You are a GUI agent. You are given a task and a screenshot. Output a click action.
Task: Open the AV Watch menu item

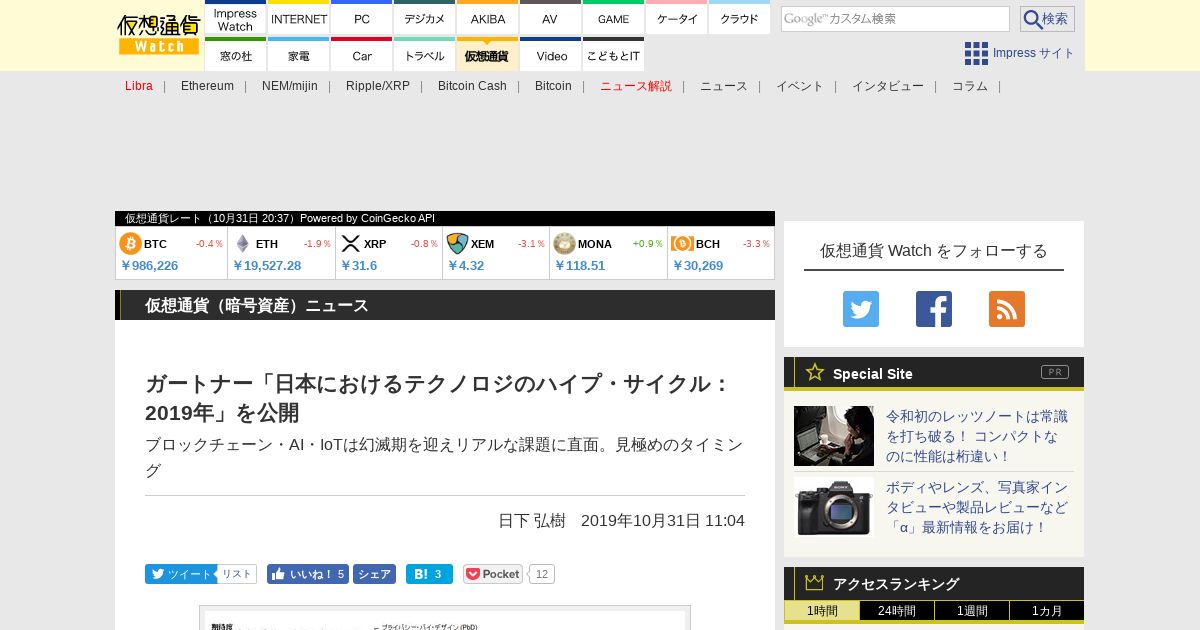click(550, 19)
